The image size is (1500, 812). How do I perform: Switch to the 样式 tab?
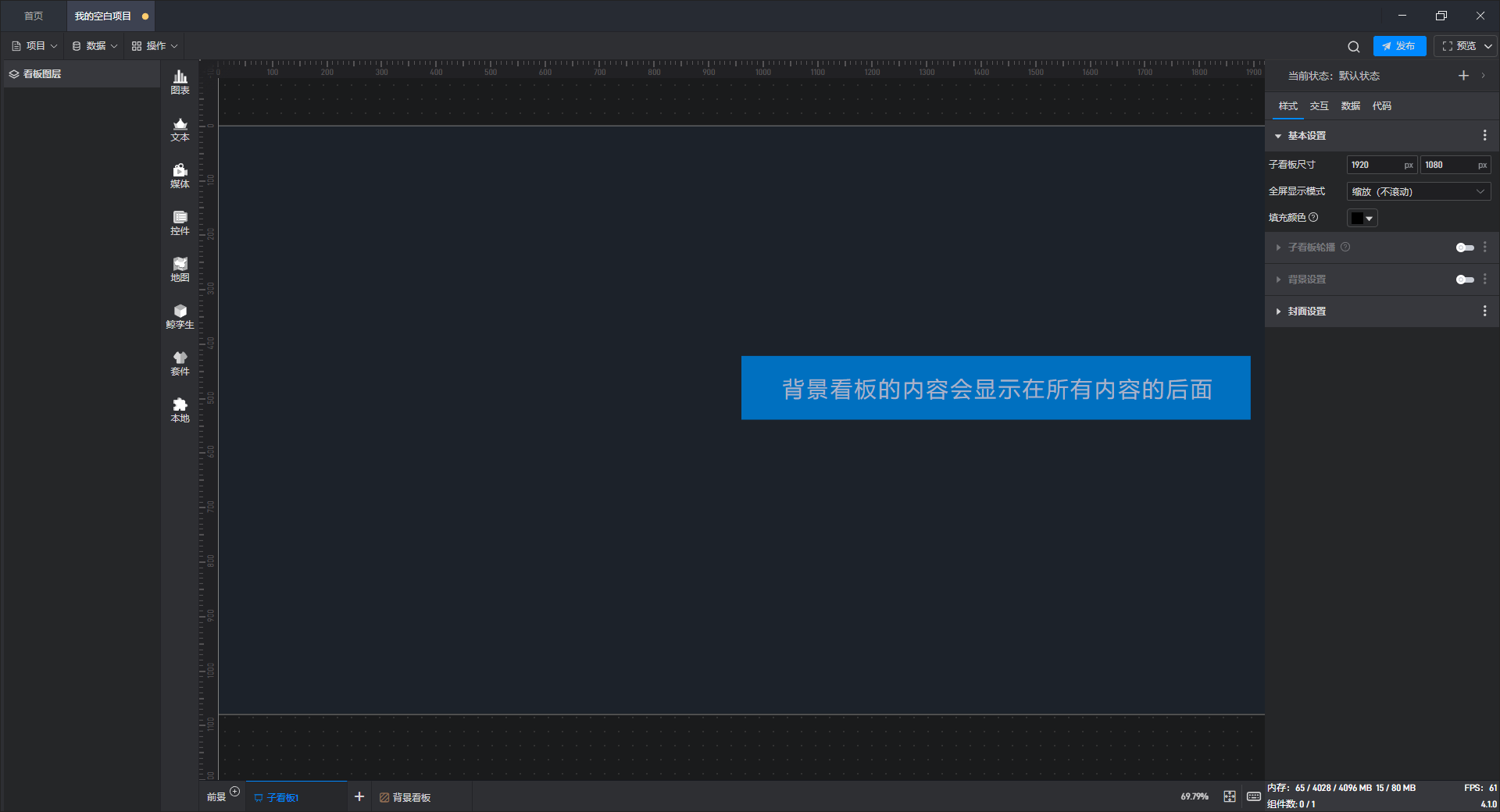1287,106
